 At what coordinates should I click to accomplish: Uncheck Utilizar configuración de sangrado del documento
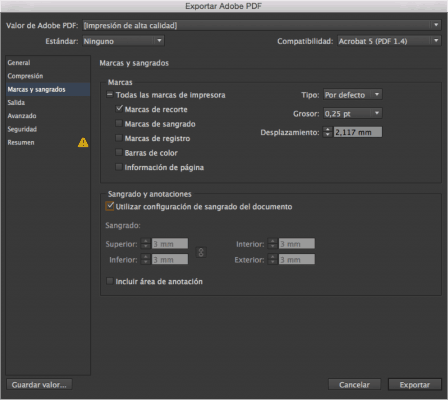click(x=110, y=206)
